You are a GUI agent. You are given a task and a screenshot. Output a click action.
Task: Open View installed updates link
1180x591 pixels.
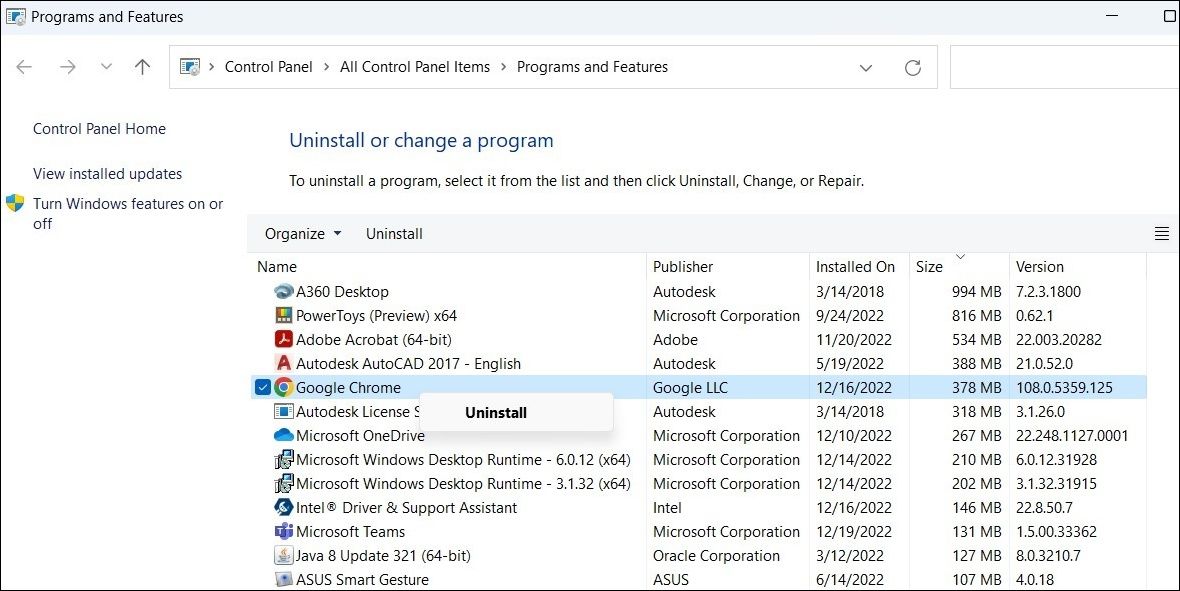click(x=107, y=174)
